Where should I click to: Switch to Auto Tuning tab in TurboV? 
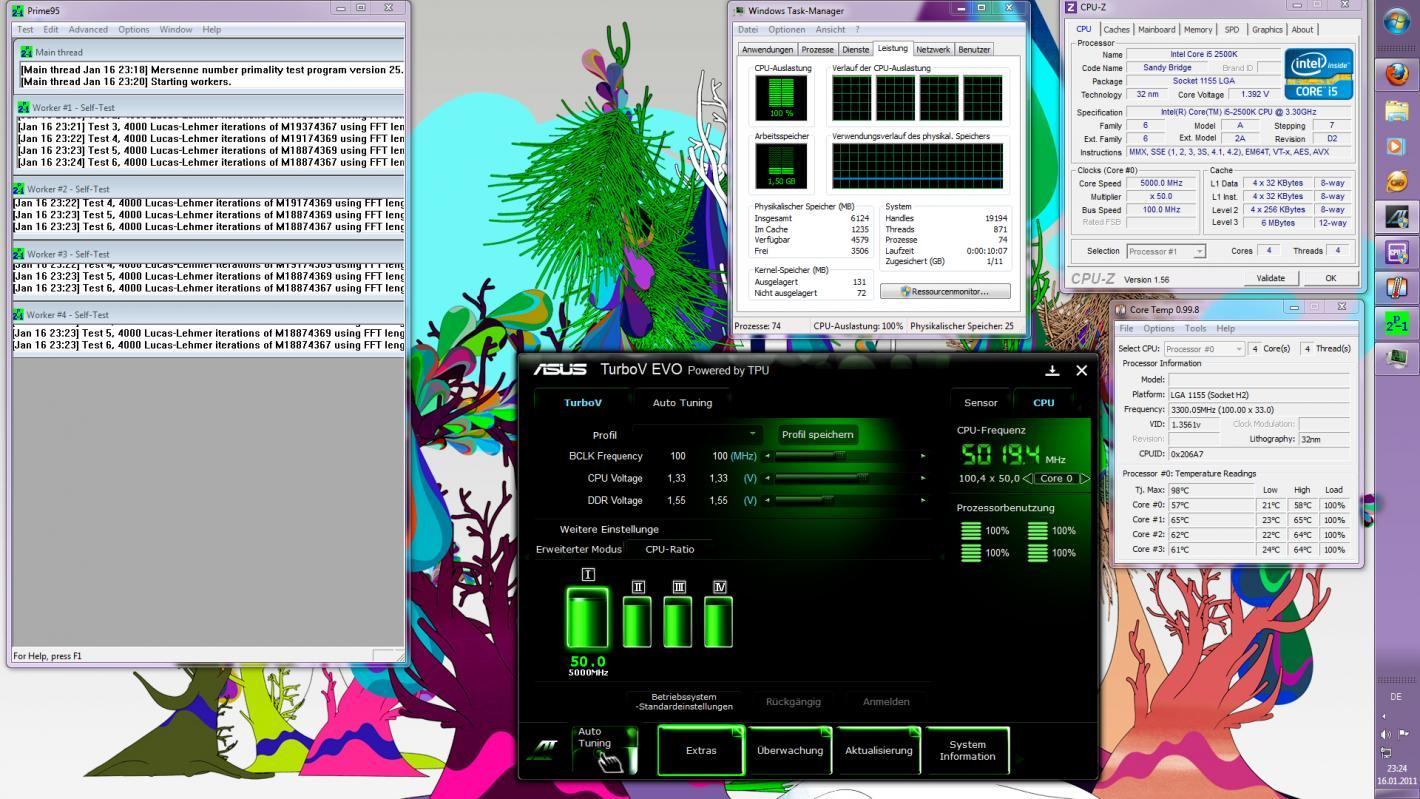coord(683,403)
